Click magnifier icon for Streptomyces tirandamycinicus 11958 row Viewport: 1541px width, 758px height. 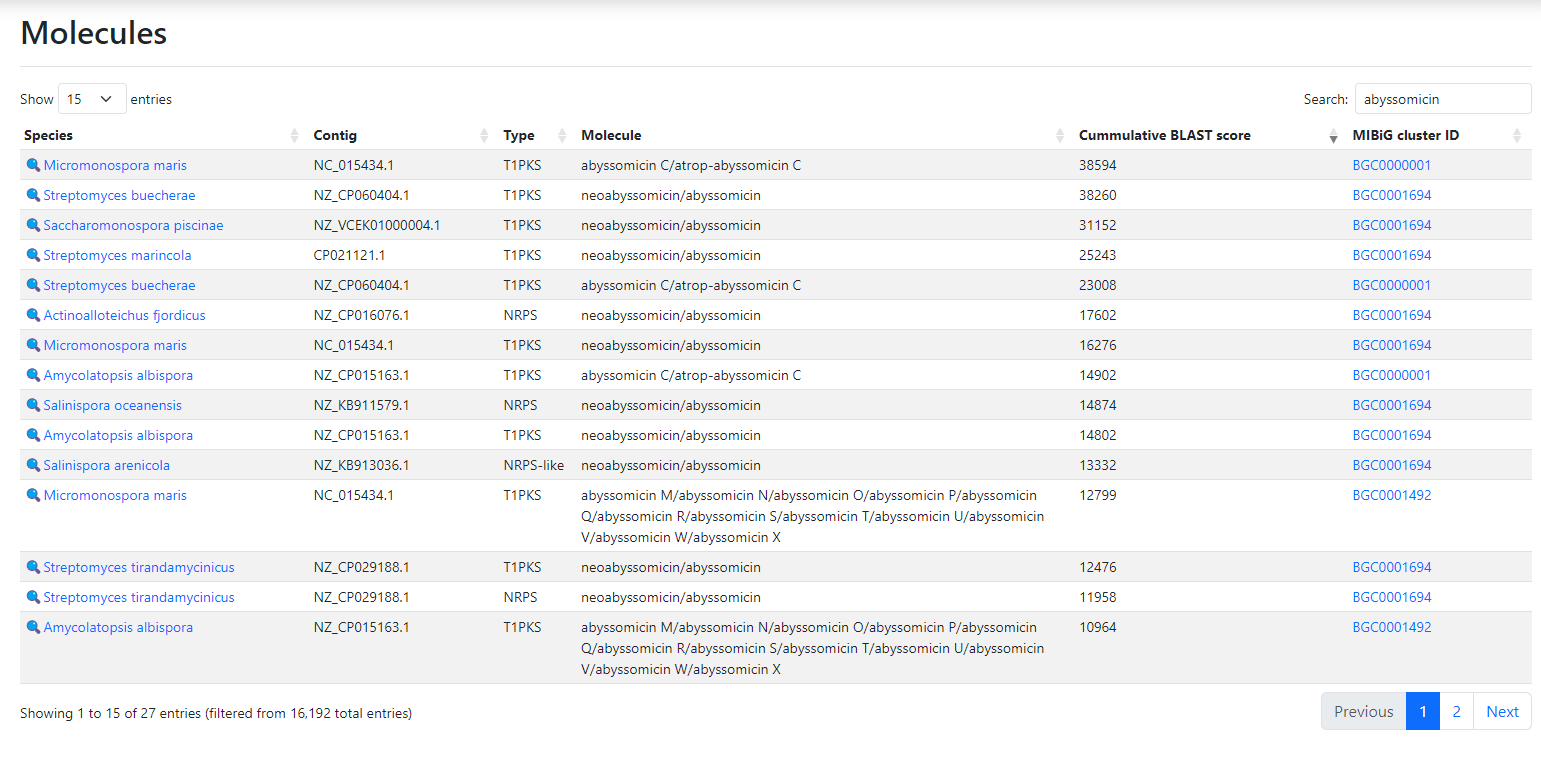[33, 597]
